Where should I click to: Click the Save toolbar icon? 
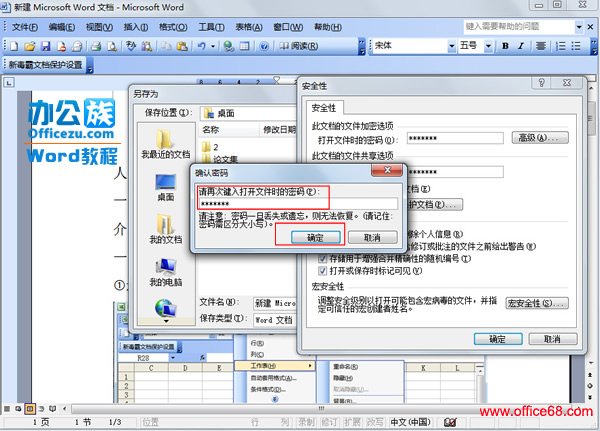tap(44, 46)
